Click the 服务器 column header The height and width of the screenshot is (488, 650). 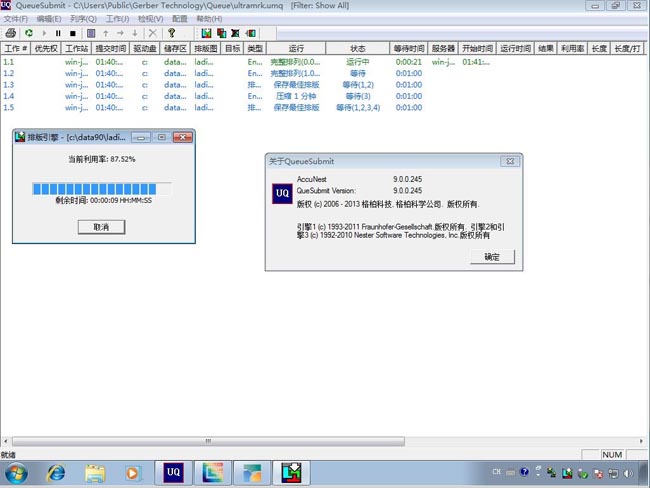pyautogui.click(x=443, y=49)
